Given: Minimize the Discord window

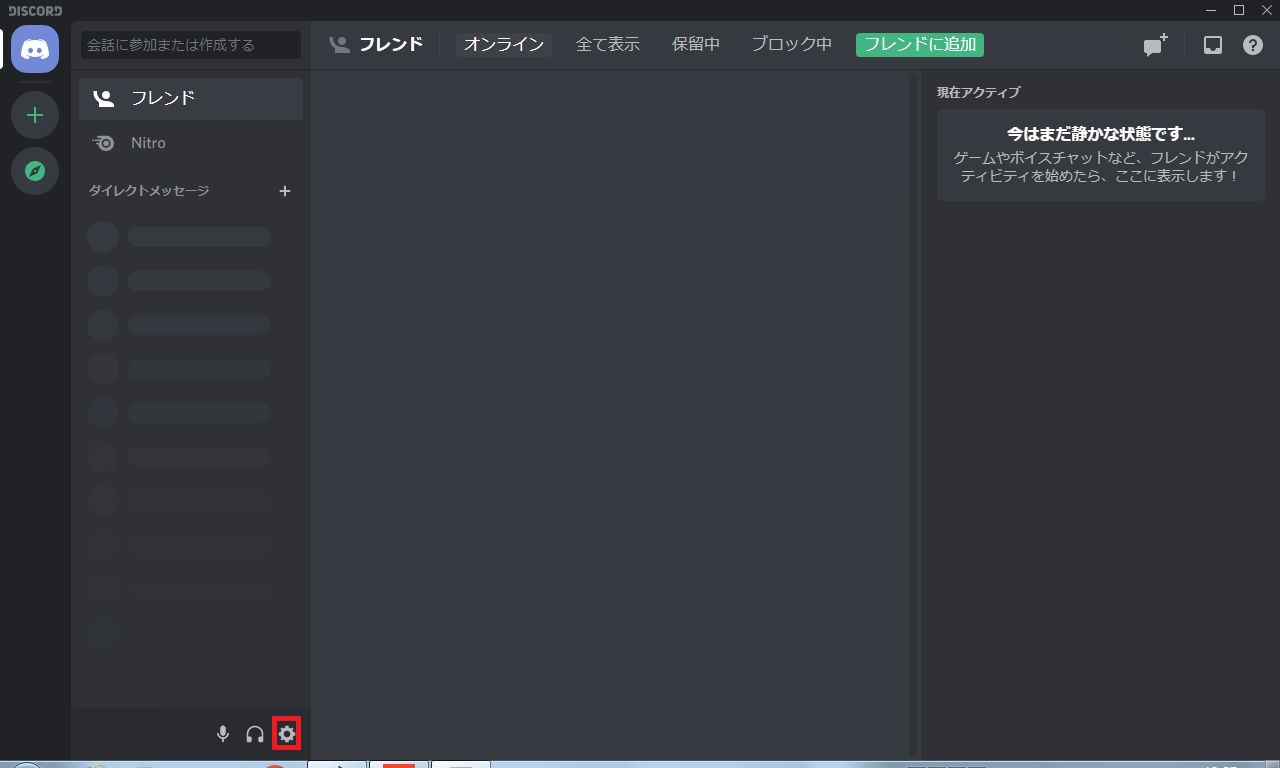Looking at the screenshot, I should [1212, 10].
